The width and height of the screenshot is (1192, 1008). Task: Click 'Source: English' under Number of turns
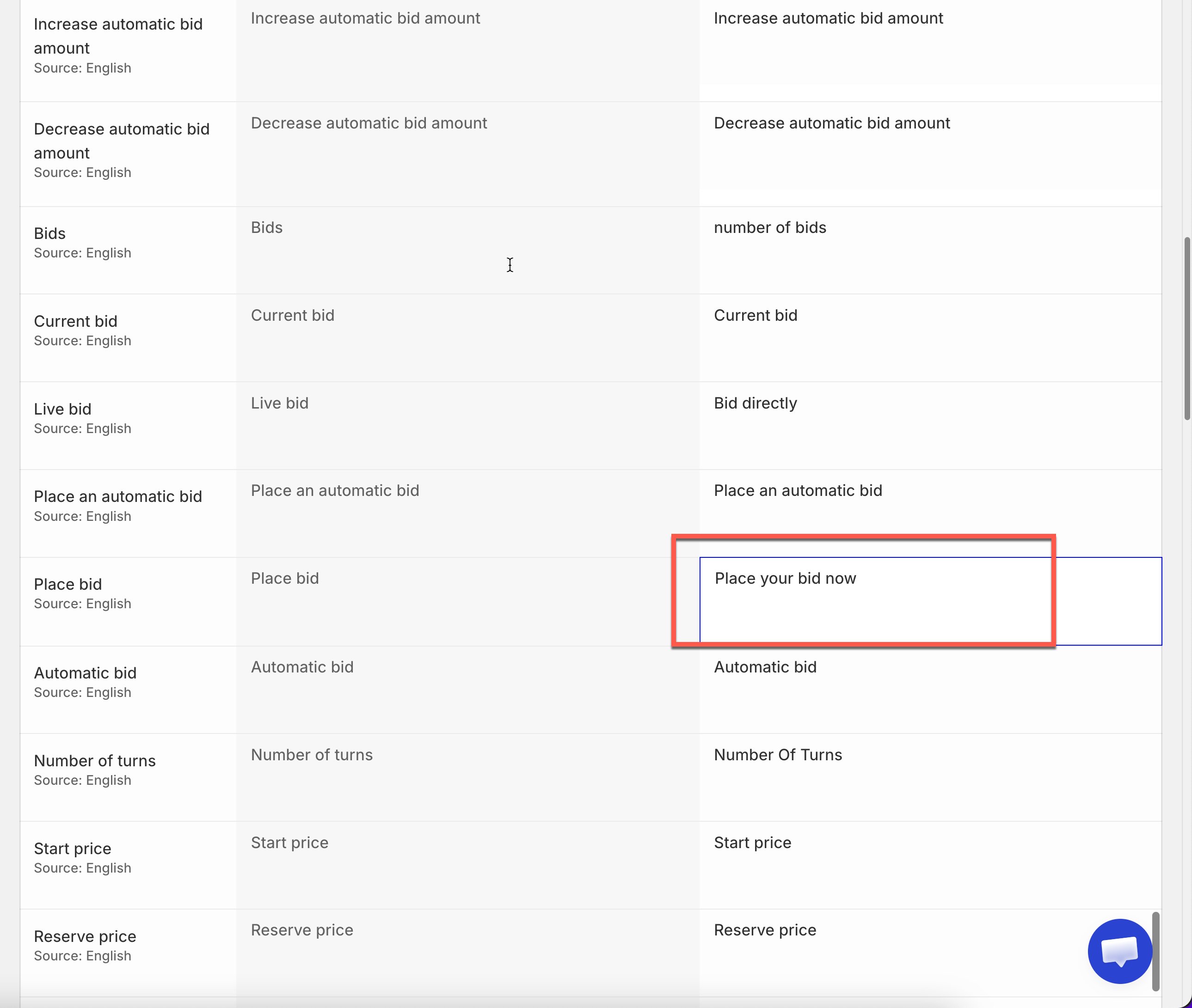82,781
